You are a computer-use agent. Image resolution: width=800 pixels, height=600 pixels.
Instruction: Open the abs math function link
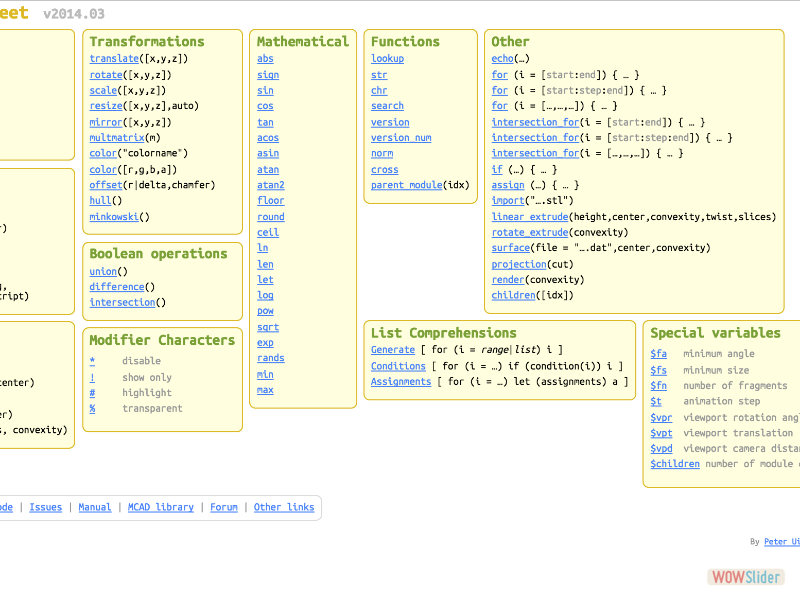pos(265,59)
